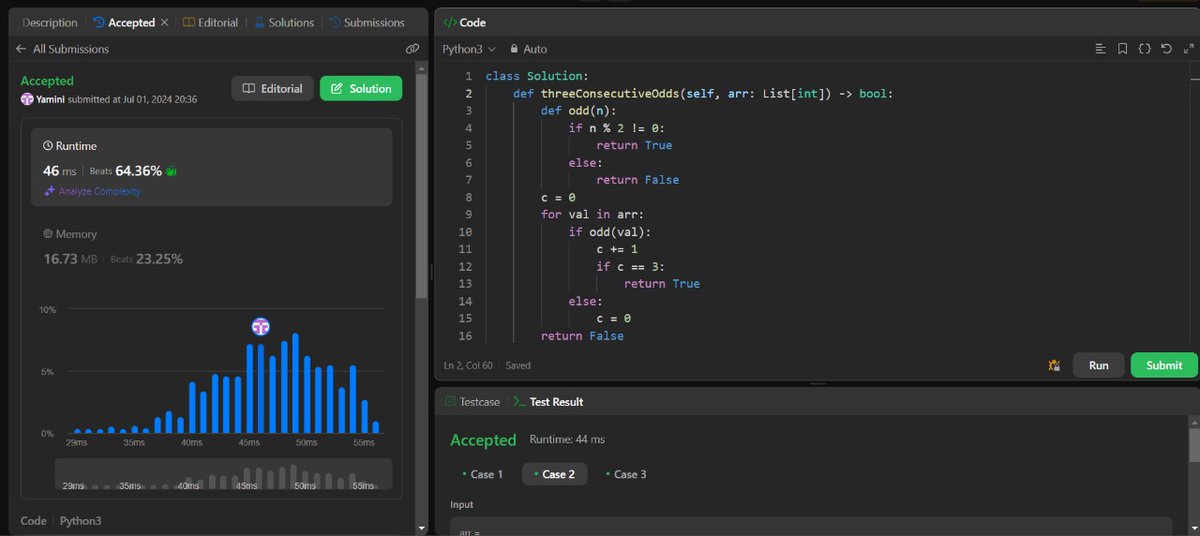Image resolution: width=1200 pixels, height=536 pixels.
Task: Click the Editorial button
Action: point(273,88)
